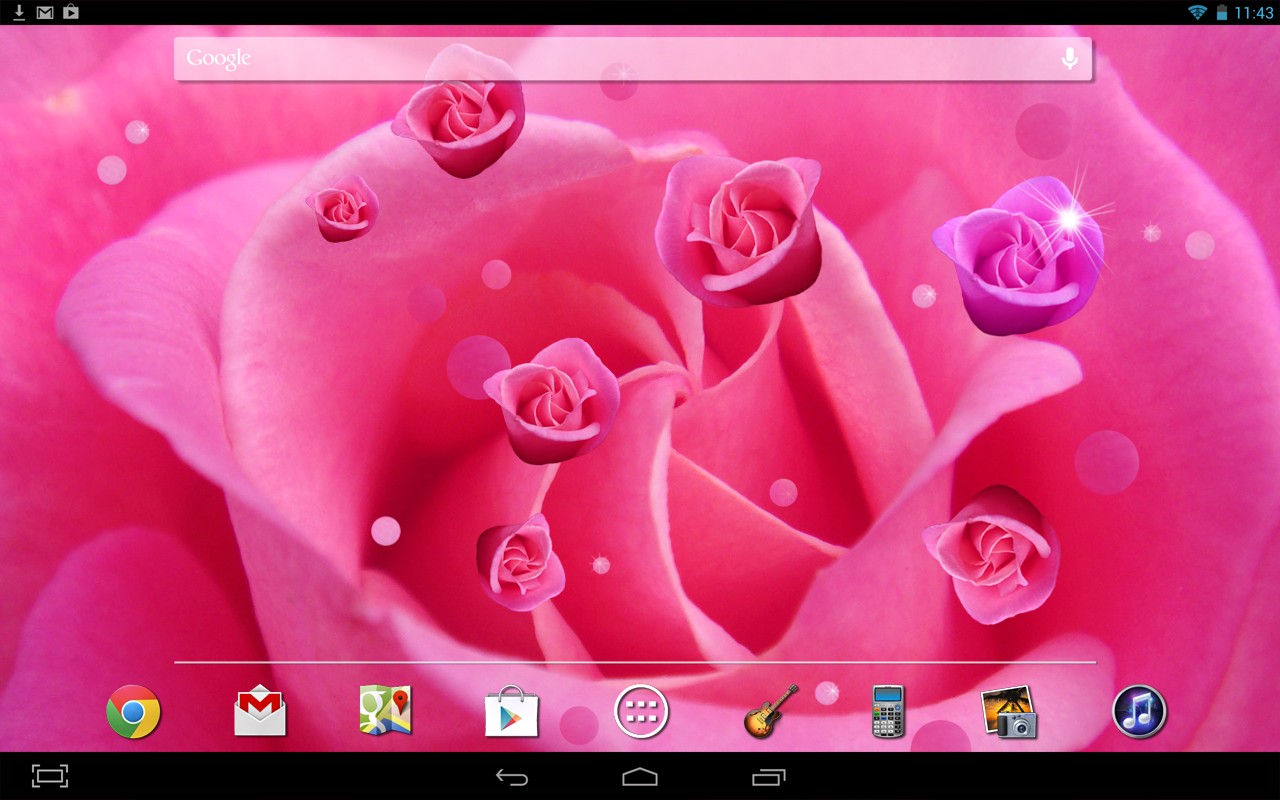Open the Chrome browser
The height and width of the screenshot is (800, 1280).
pyautogui.click(x=132, y=713)
